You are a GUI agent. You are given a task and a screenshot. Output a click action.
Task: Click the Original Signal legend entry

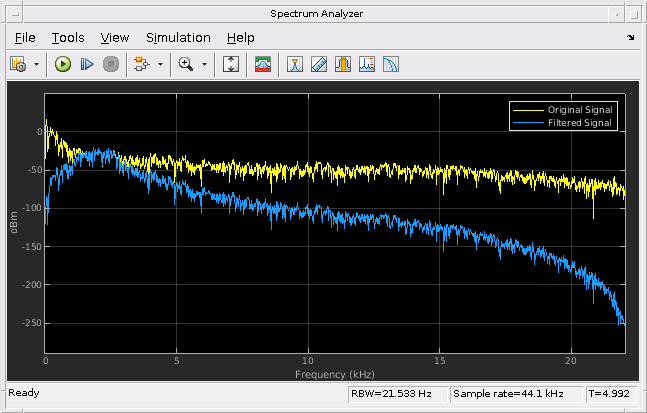pos(580,109)
